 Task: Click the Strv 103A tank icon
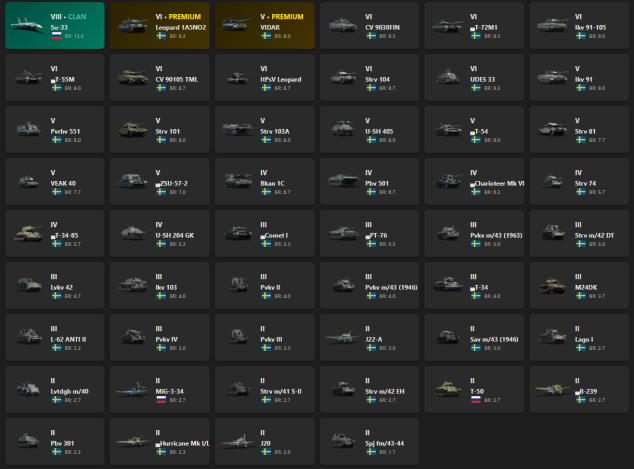click(237, 129)
